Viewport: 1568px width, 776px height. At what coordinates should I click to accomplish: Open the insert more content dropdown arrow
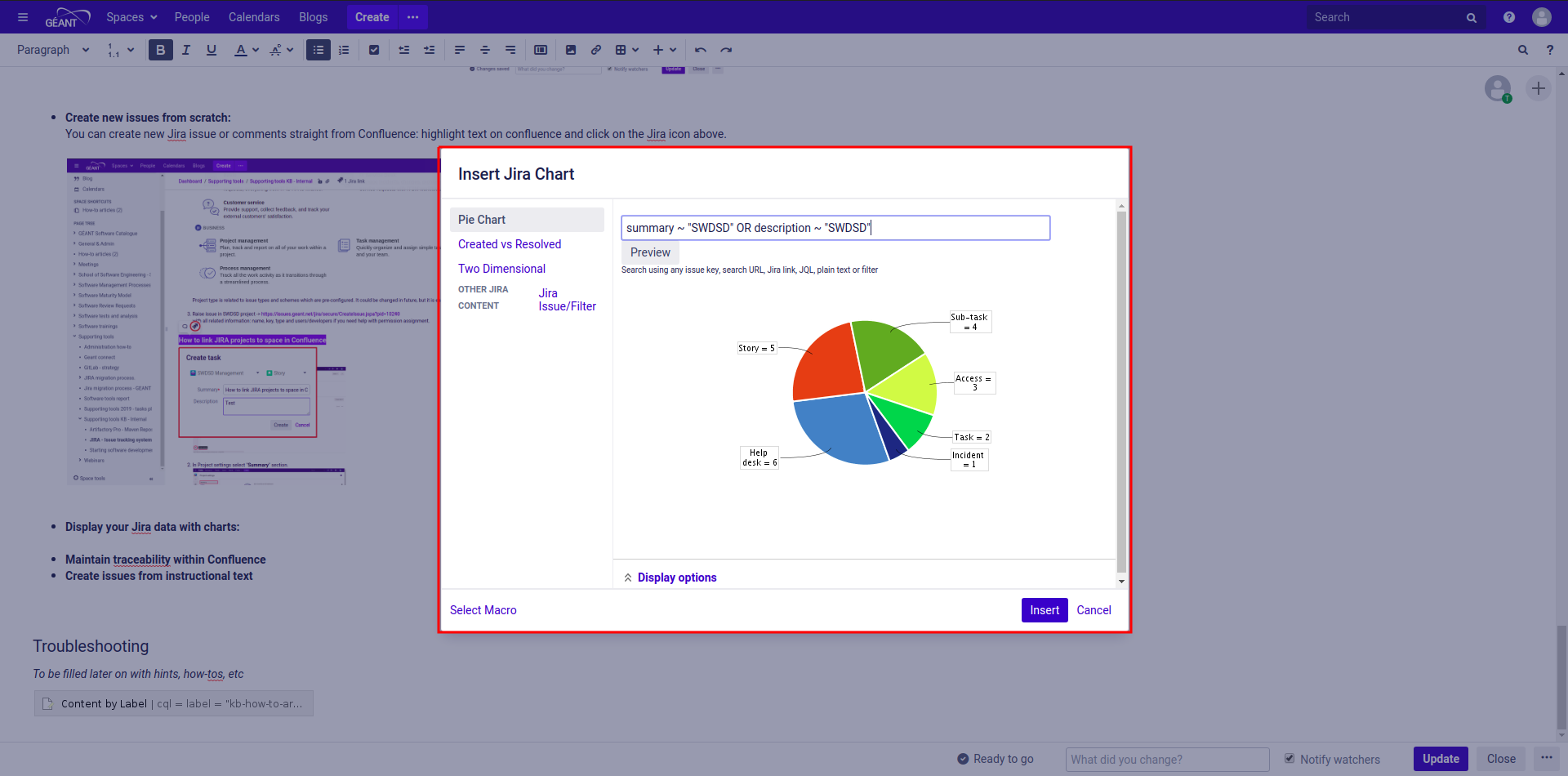[673, 50]
